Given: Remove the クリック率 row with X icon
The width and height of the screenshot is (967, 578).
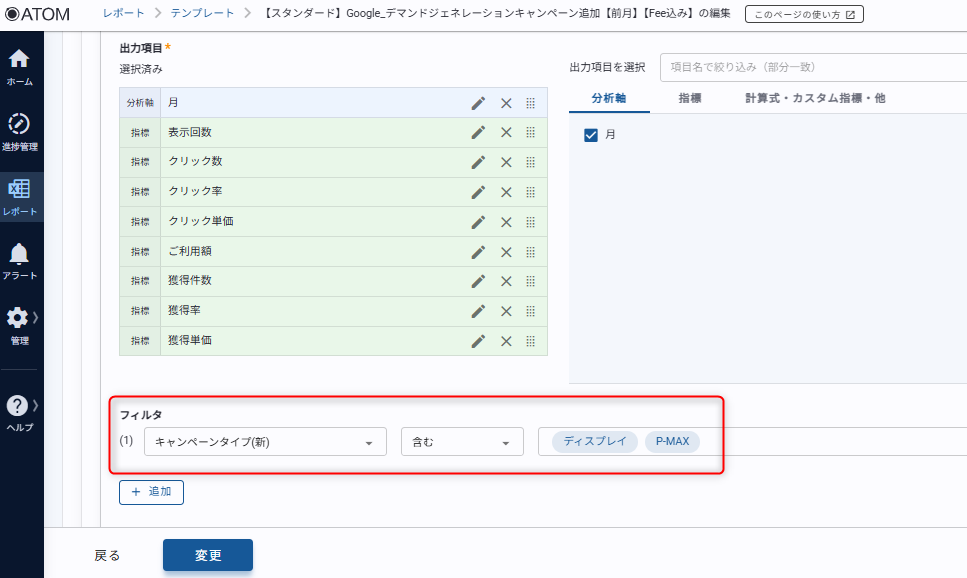Looking at the screenshot, I should (x=506, y=192).
